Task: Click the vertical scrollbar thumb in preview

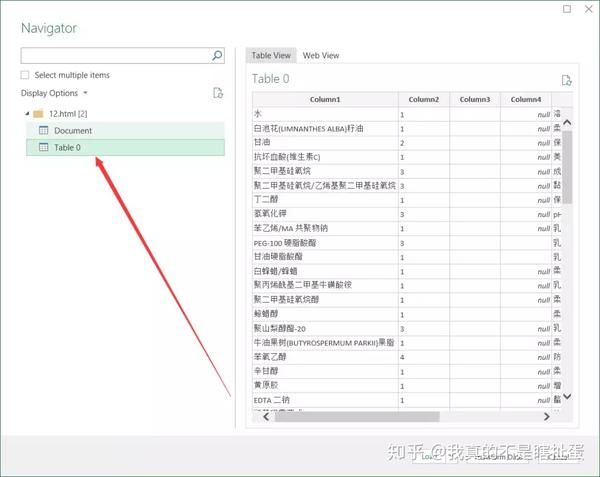Action: point(567,167)
